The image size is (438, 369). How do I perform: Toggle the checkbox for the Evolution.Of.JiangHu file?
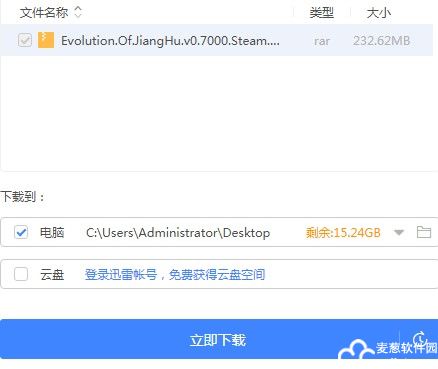25,40
